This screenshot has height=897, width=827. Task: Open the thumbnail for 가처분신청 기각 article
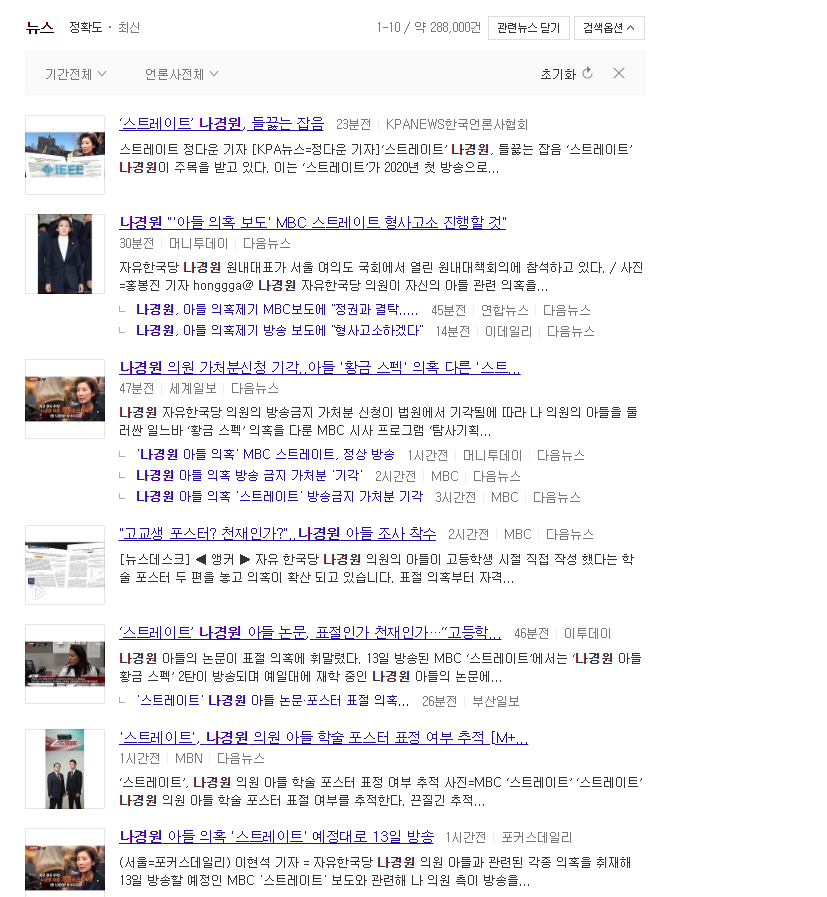[65, 399]
